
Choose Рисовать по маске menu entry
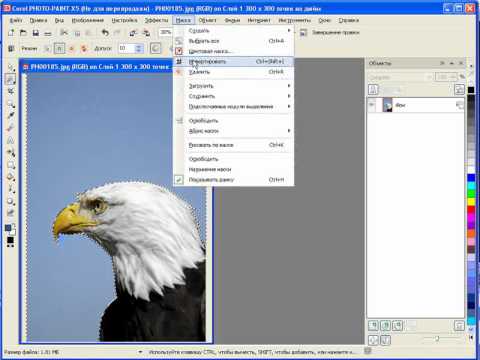(x=233, y=145)
